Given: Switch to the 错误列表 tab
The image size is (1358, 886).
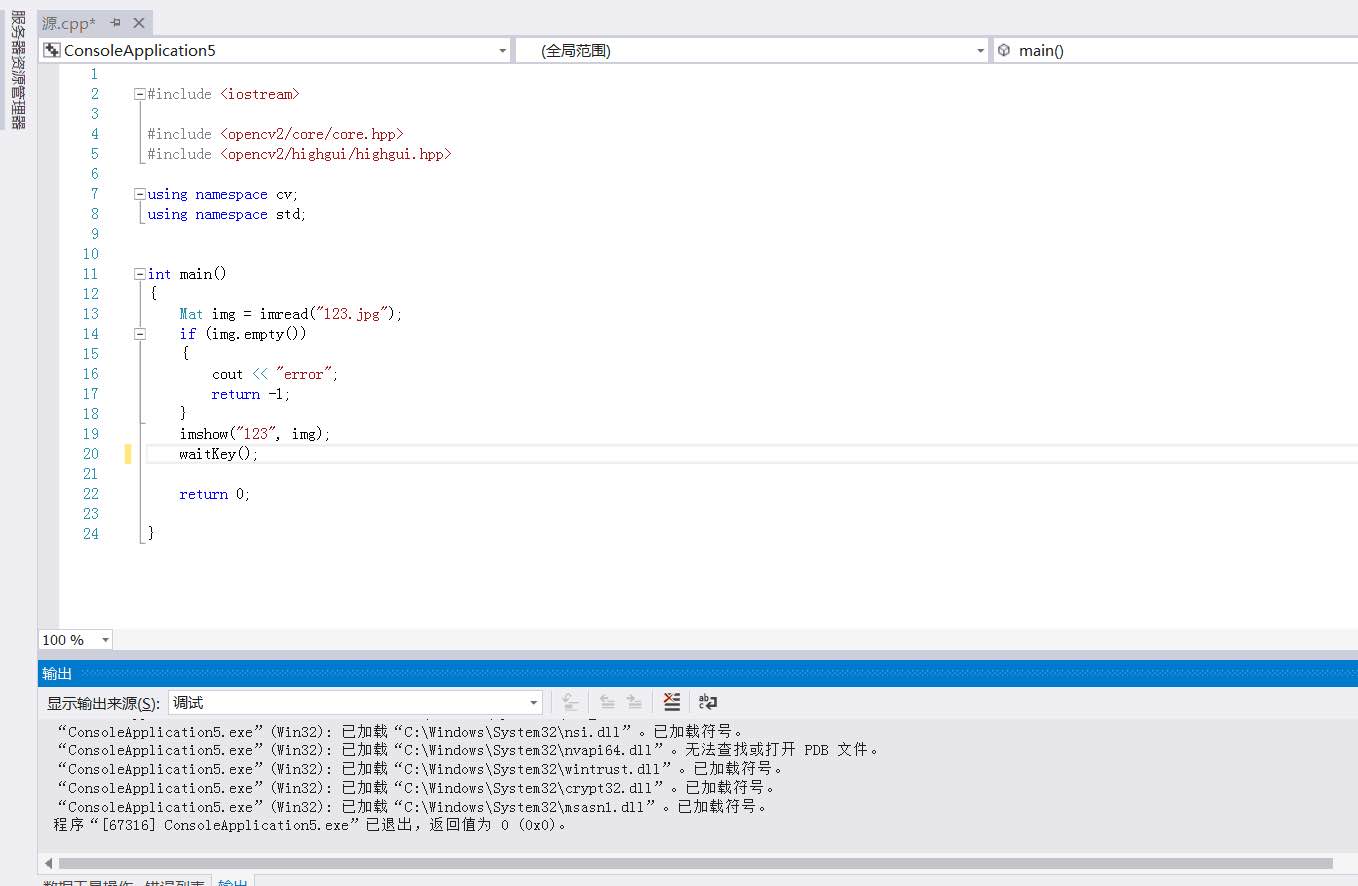Looking at the screenshot, I should coord(174,882).
